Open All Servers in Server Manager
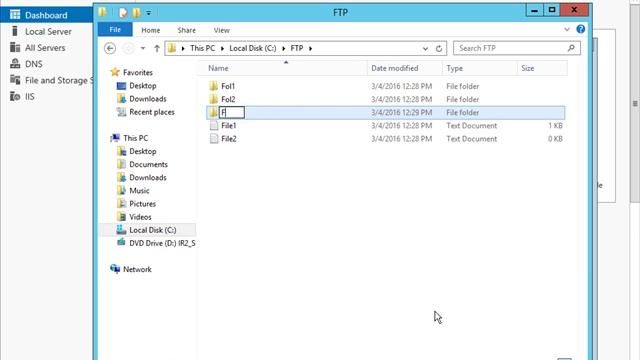Screen dimensions: 640x360 pyautogui.click(x=45, y=48)
